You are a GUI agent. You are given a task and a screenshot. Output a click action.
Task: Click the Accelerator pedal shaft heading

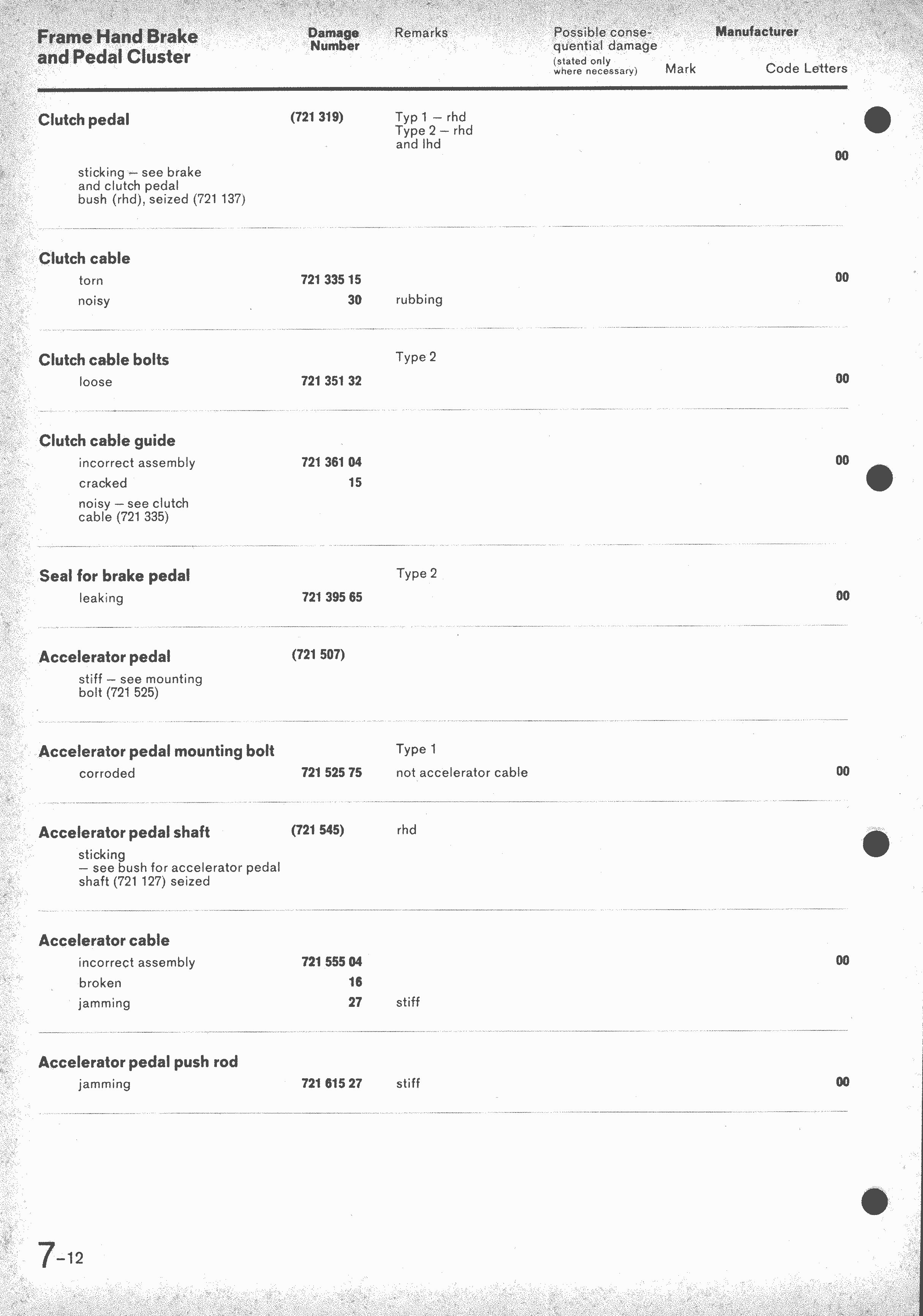(125, 833)
